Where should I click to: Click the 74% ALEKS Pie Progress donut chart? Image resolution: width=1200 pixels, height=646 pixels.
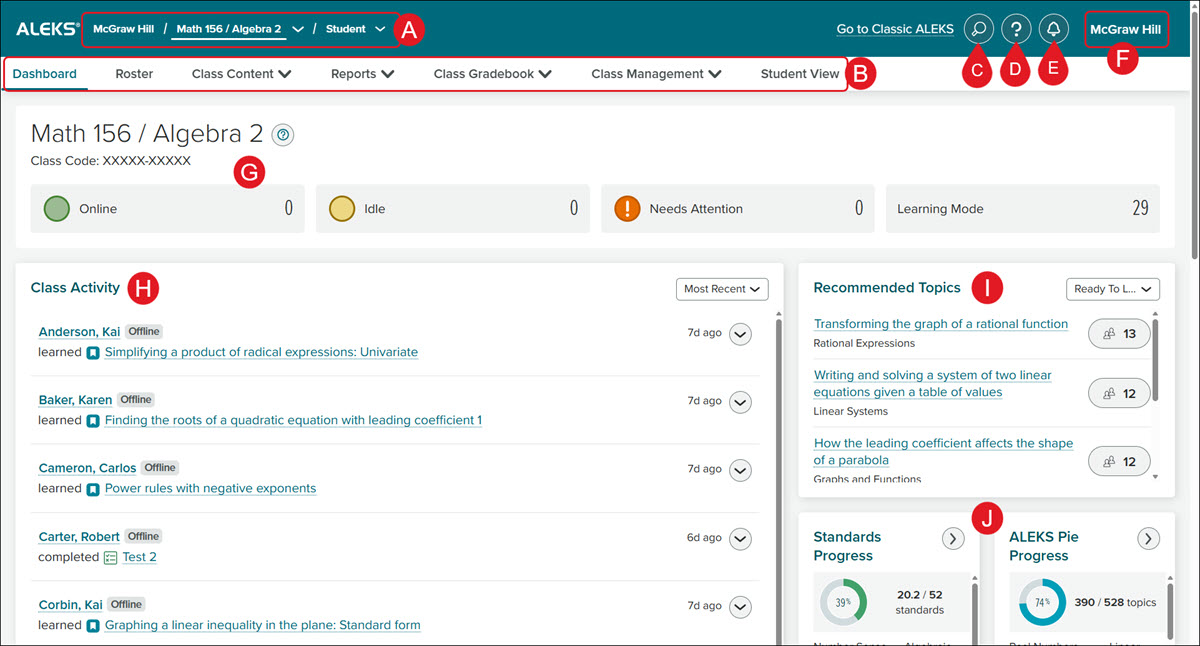(x=1042, y=603)
